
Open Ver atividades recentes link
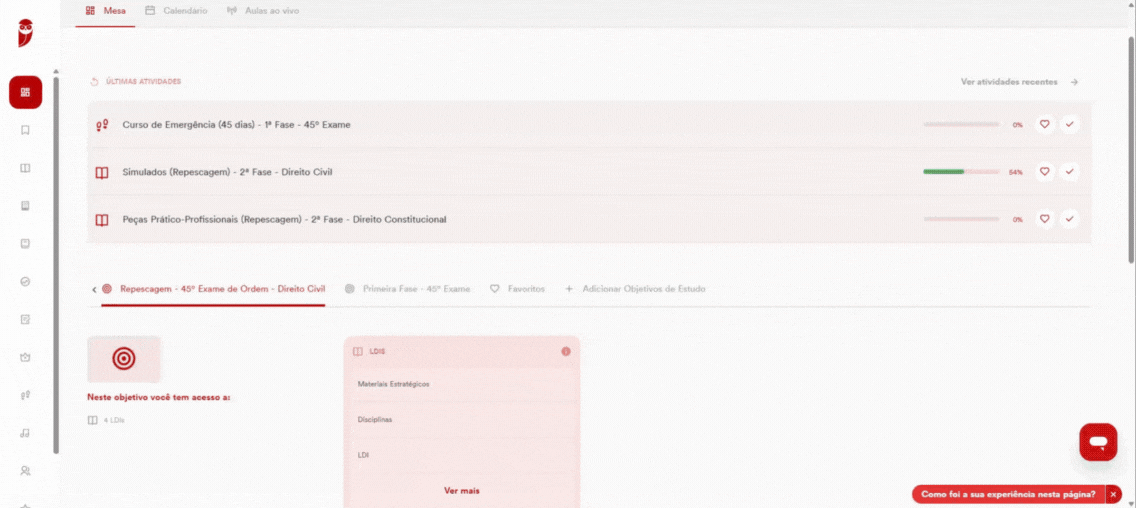pos(1008,82)
